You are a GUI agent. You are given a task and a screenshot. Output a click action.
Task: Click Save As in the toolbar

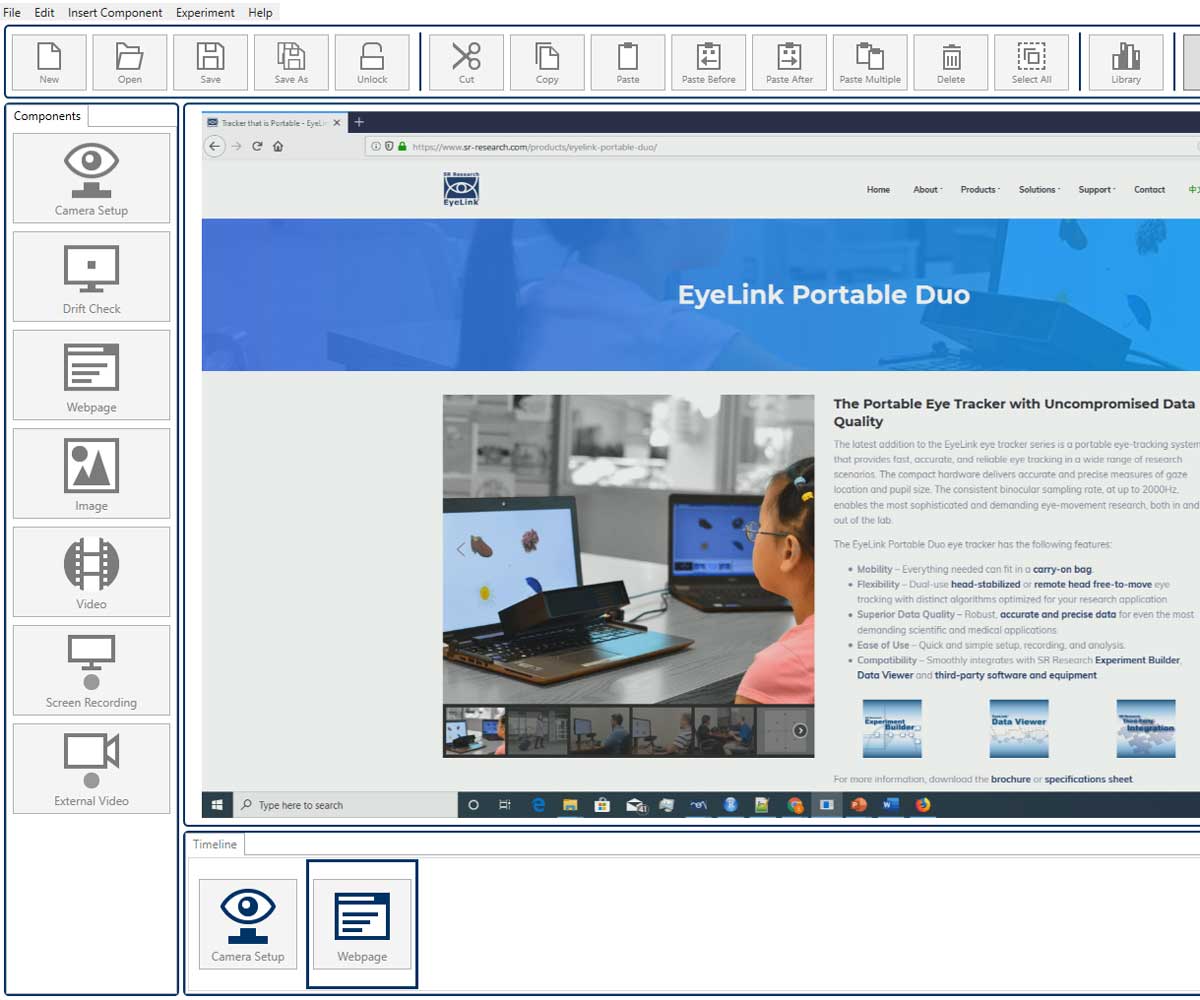(291, 63)
